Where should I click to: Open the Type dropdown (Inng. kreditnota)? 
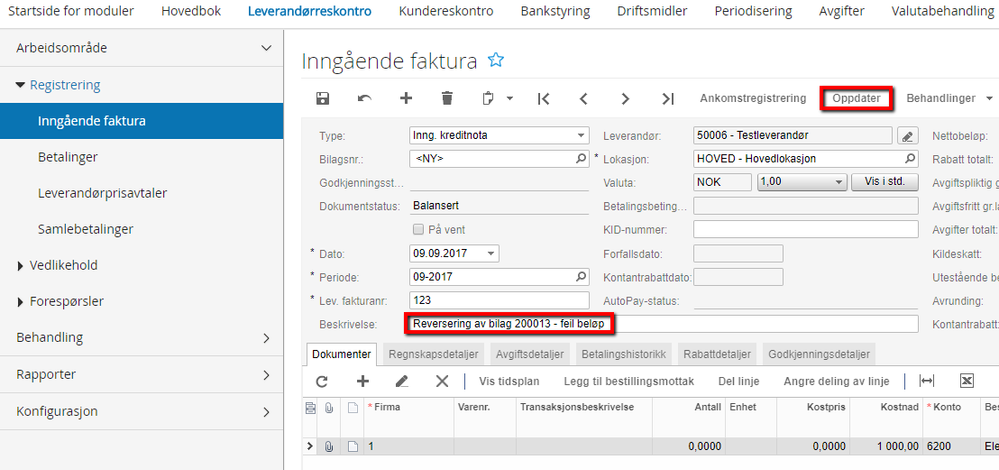[x=580, y=136]
